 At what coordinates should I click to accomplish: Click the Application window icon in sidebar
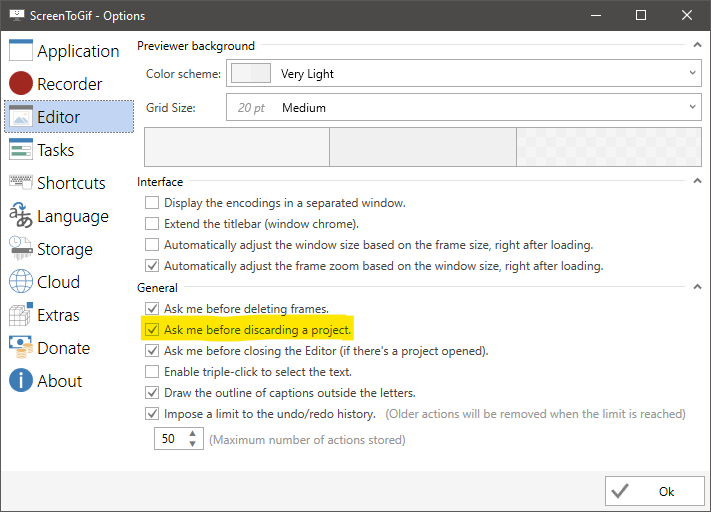click(x=21, y=50)
